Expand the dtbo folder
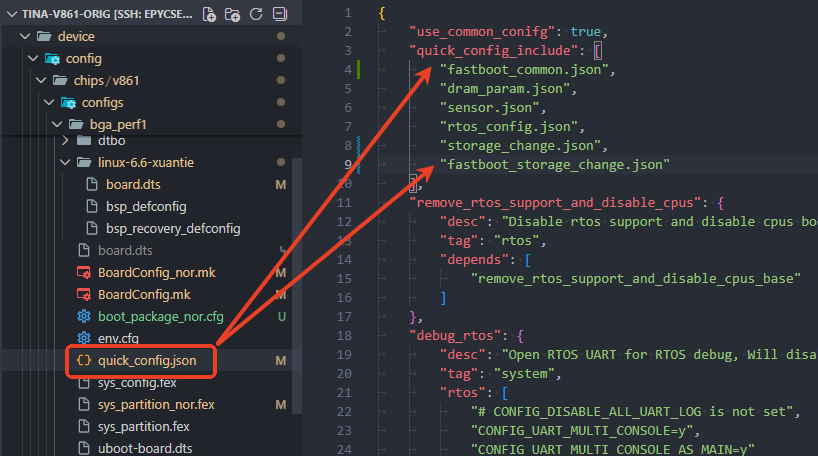818x456 pixels. click(x=111, y=141)
